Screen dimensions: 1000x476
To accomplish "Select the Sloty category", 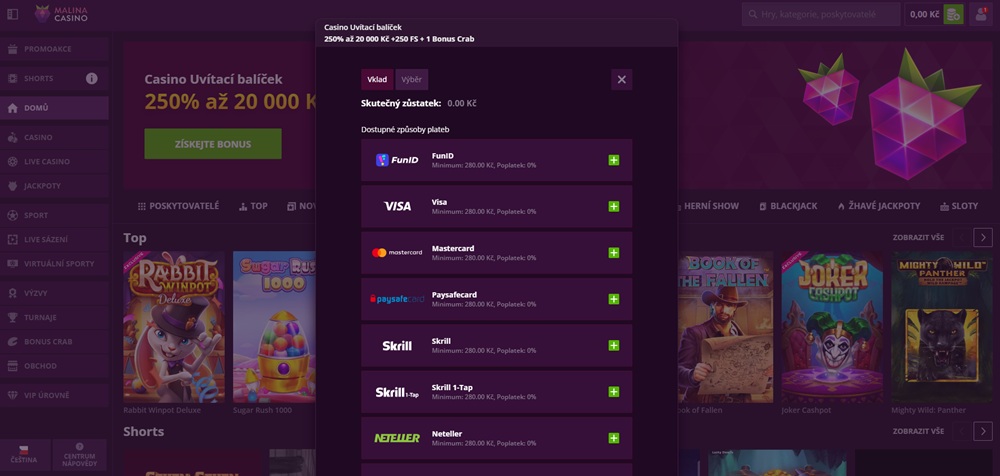I will tap(959, 206).
